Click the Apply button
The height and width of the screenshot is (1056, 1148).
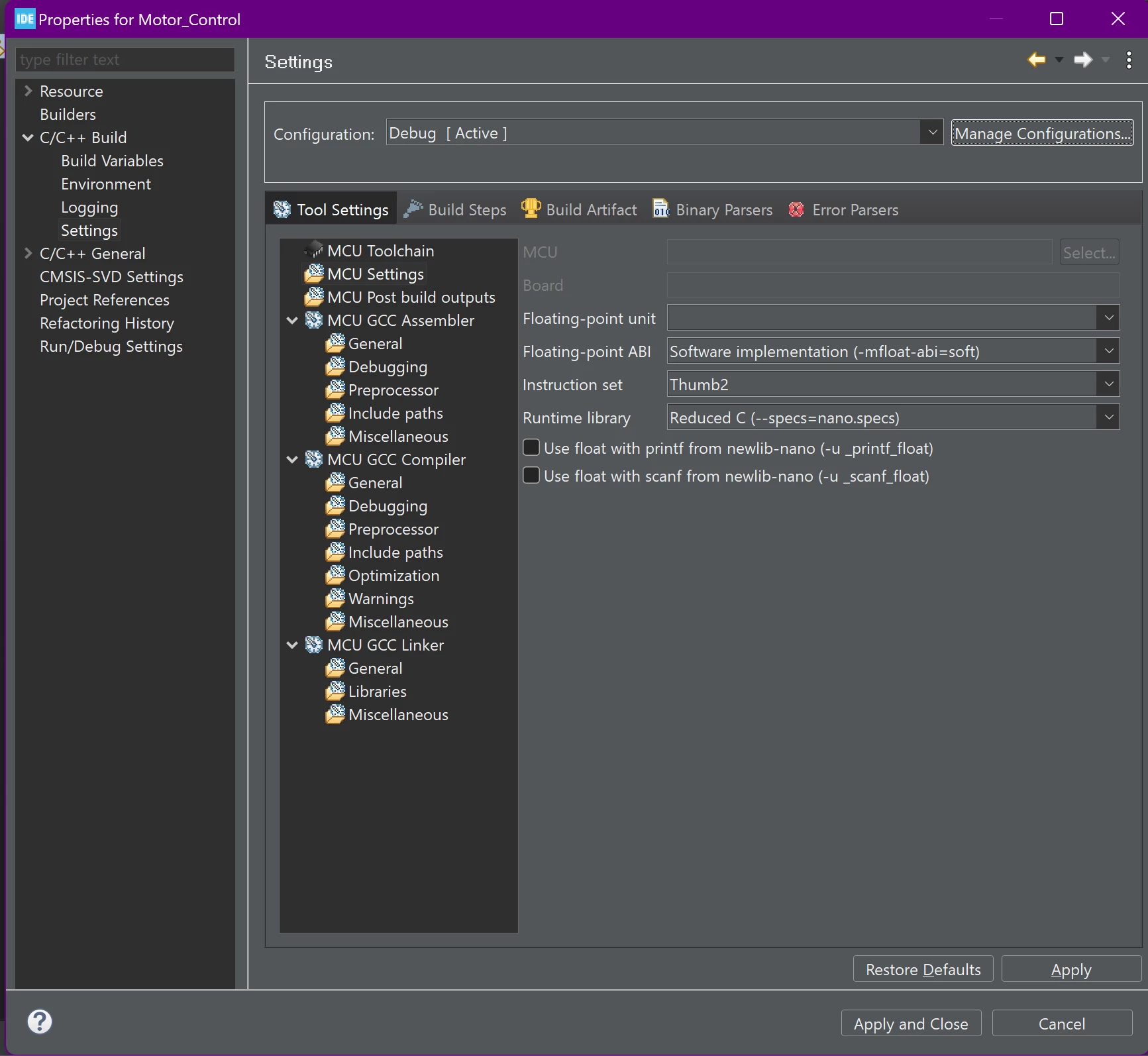[x=1071, y=969]
